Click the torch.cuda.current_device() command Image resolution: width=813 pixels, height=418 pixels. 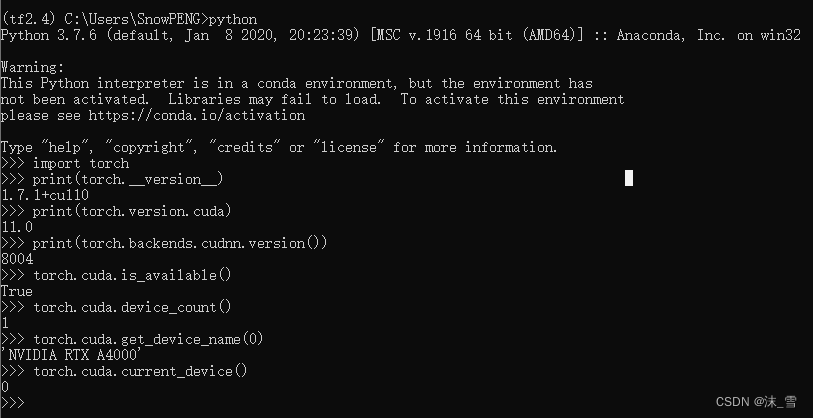140,371
